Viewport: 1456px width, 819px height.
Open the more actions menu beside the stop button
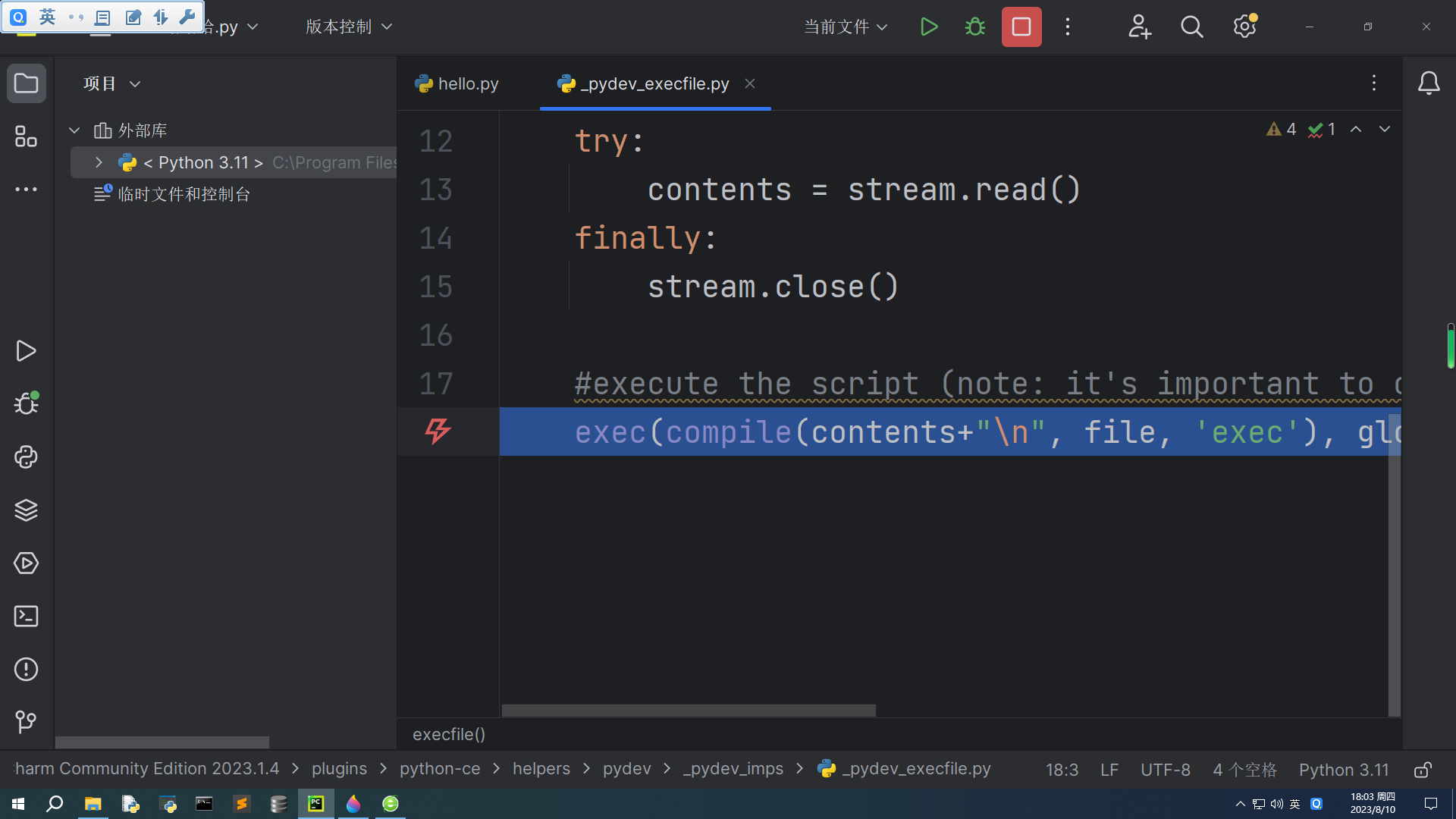click(1068, 27)
